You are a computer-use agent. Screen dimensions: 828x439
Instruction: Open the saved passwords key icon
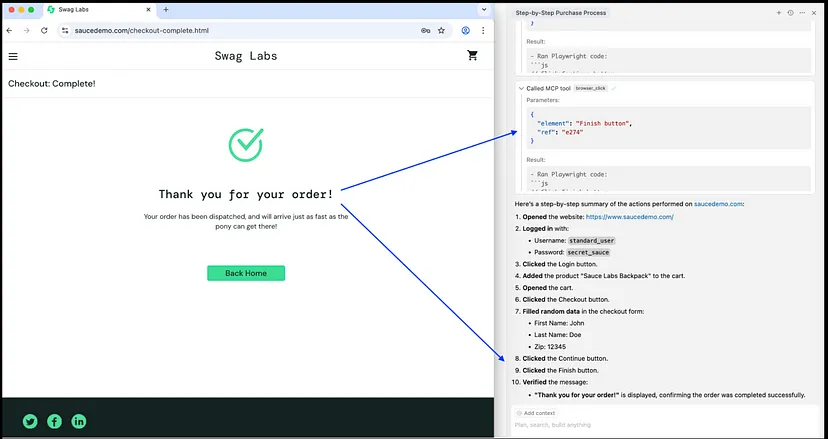pyautogui.click(x=426, y=31)
